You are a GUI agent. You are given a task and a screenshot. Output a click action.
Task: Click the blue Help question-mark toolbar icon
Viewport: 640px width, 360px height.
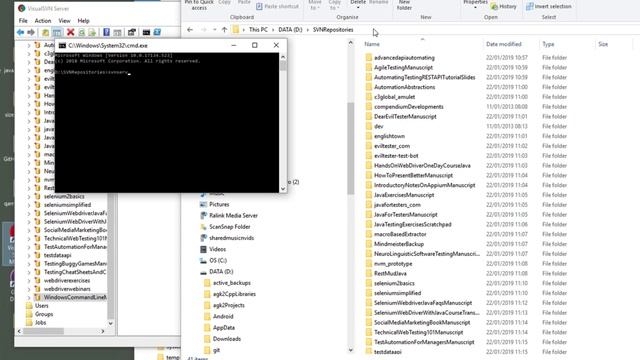coord(106,32)
